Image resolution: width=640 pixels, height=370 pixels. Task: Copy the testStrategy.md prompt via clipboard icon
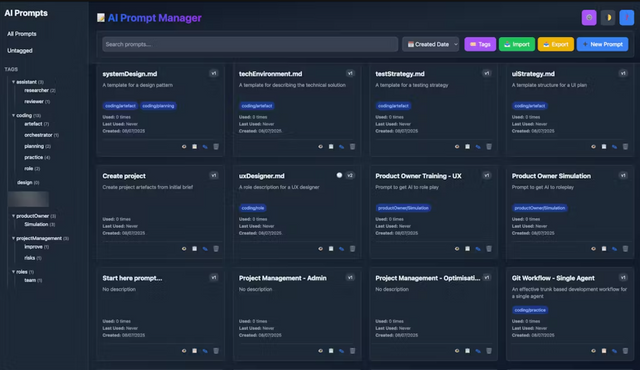pyautogui.click(x=467, y=146)
